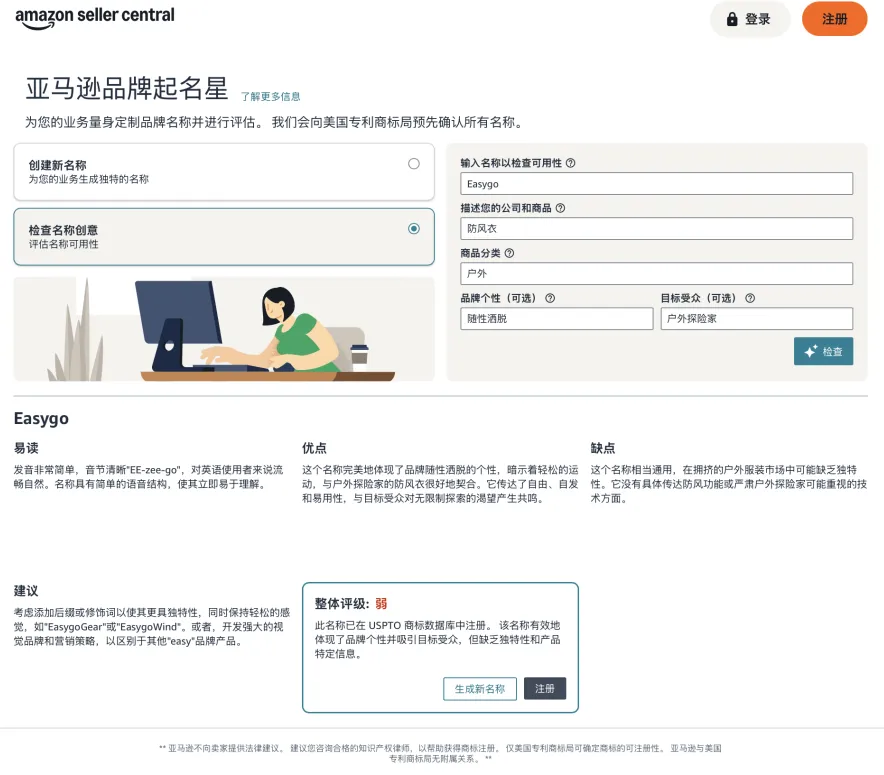Screen dimensions: 884x775
Task: Focus the category field containing 户外
Action: coord(656,274)
